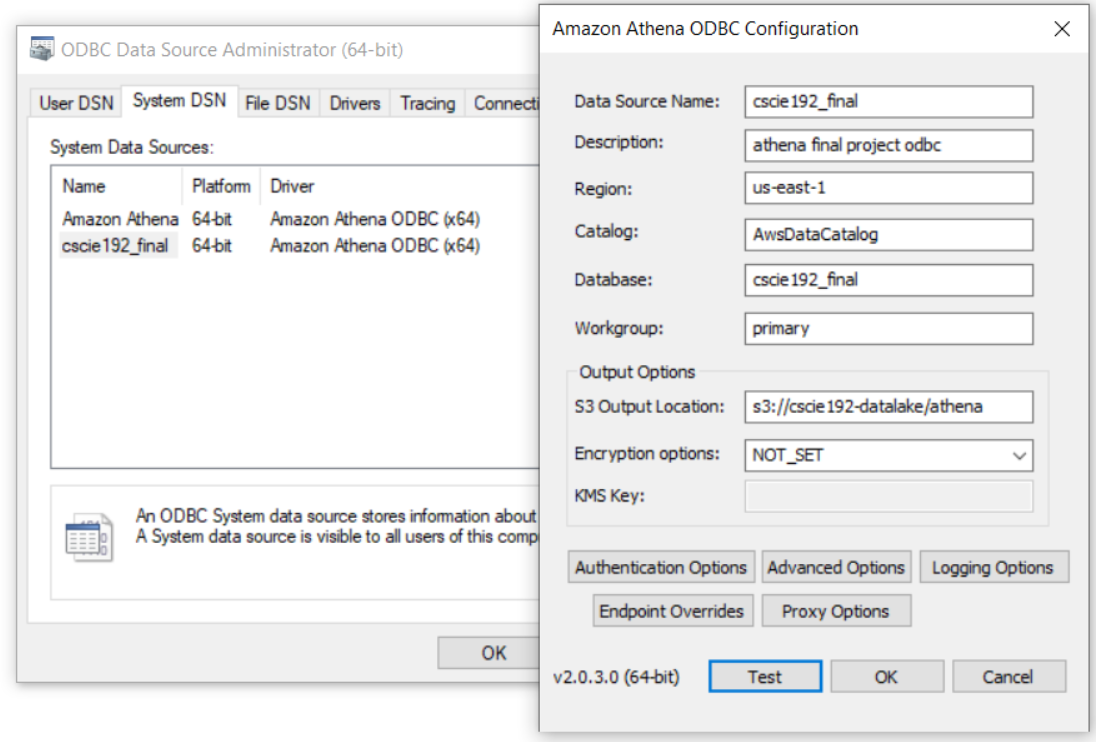
Task: Click the data source info icon
Action: (89, 537)
